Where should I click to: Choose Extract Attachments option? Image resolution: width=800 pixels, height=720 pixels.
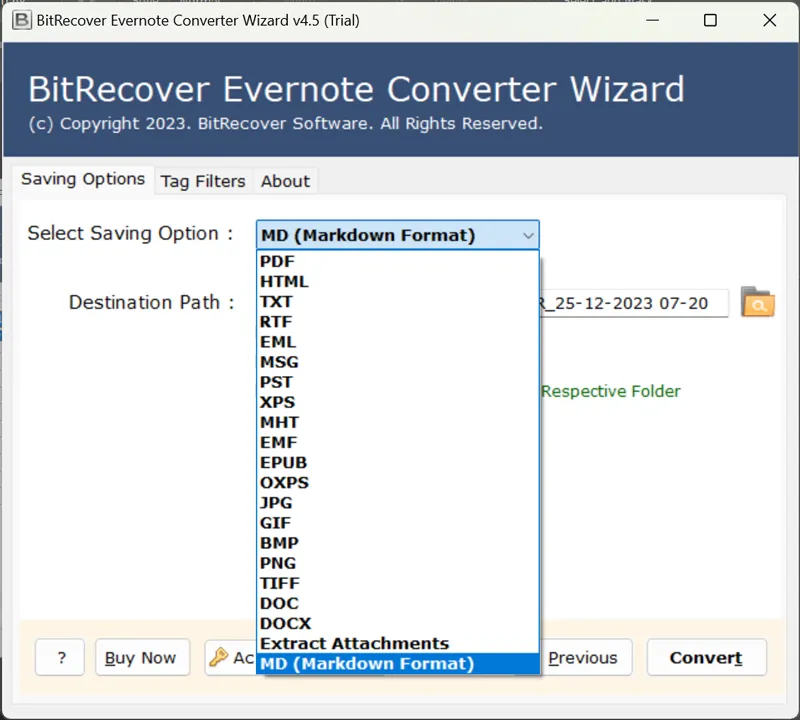click(397, 643)
